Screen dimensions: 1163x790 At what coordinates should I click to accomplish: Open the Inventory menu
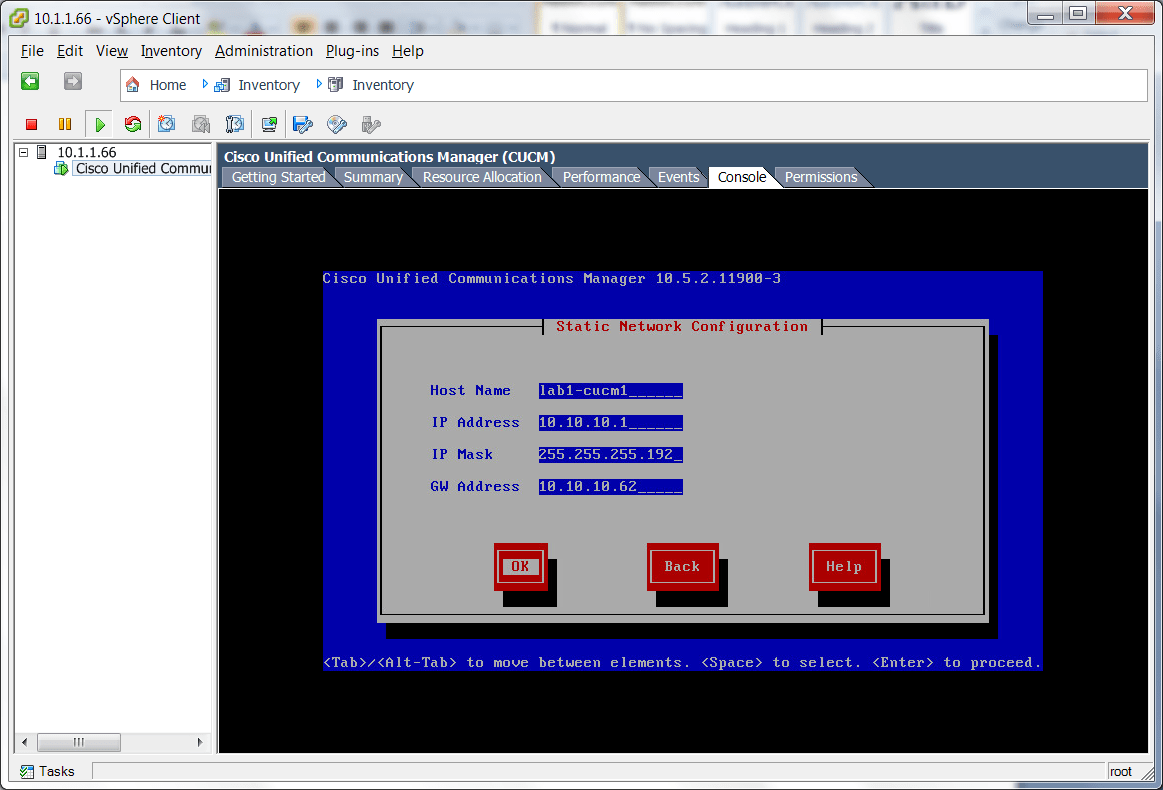(x=171, y=51)
